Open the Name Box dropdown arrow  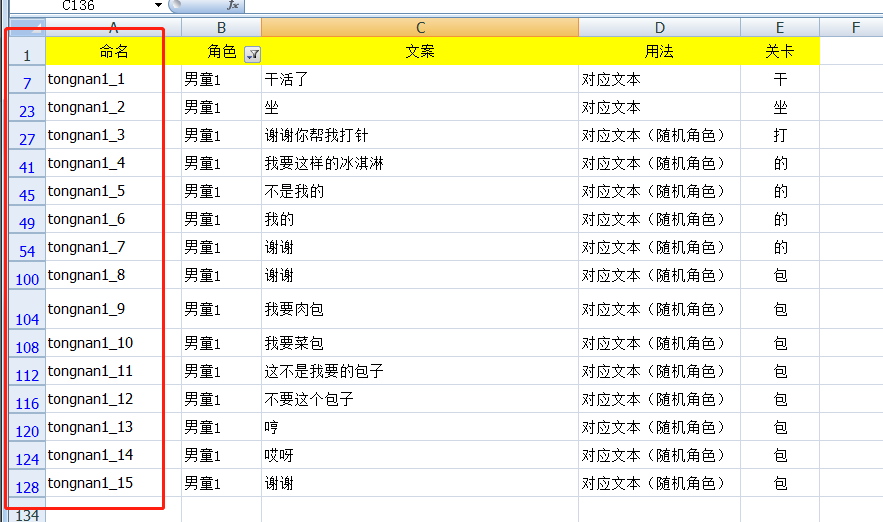[158, 5]
